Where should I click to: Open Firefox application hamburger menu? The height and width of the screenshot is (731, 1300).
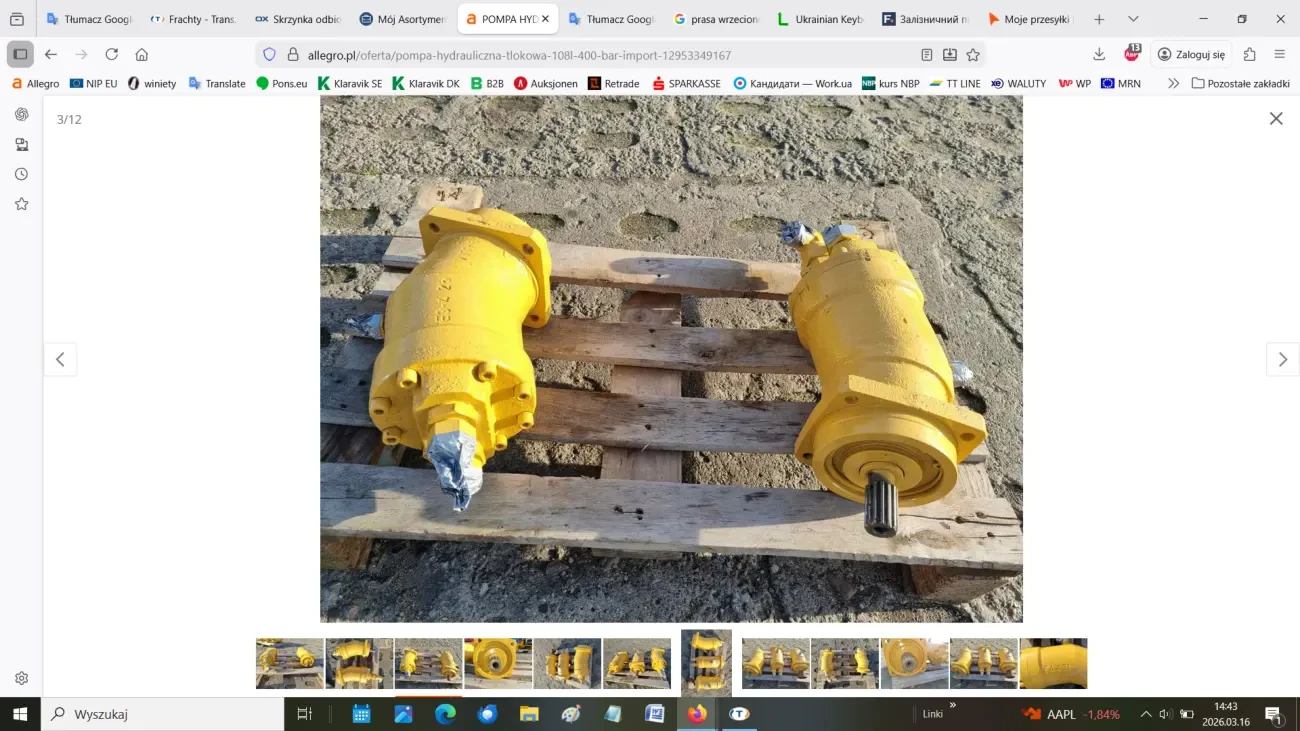[x=1280, y=55]
